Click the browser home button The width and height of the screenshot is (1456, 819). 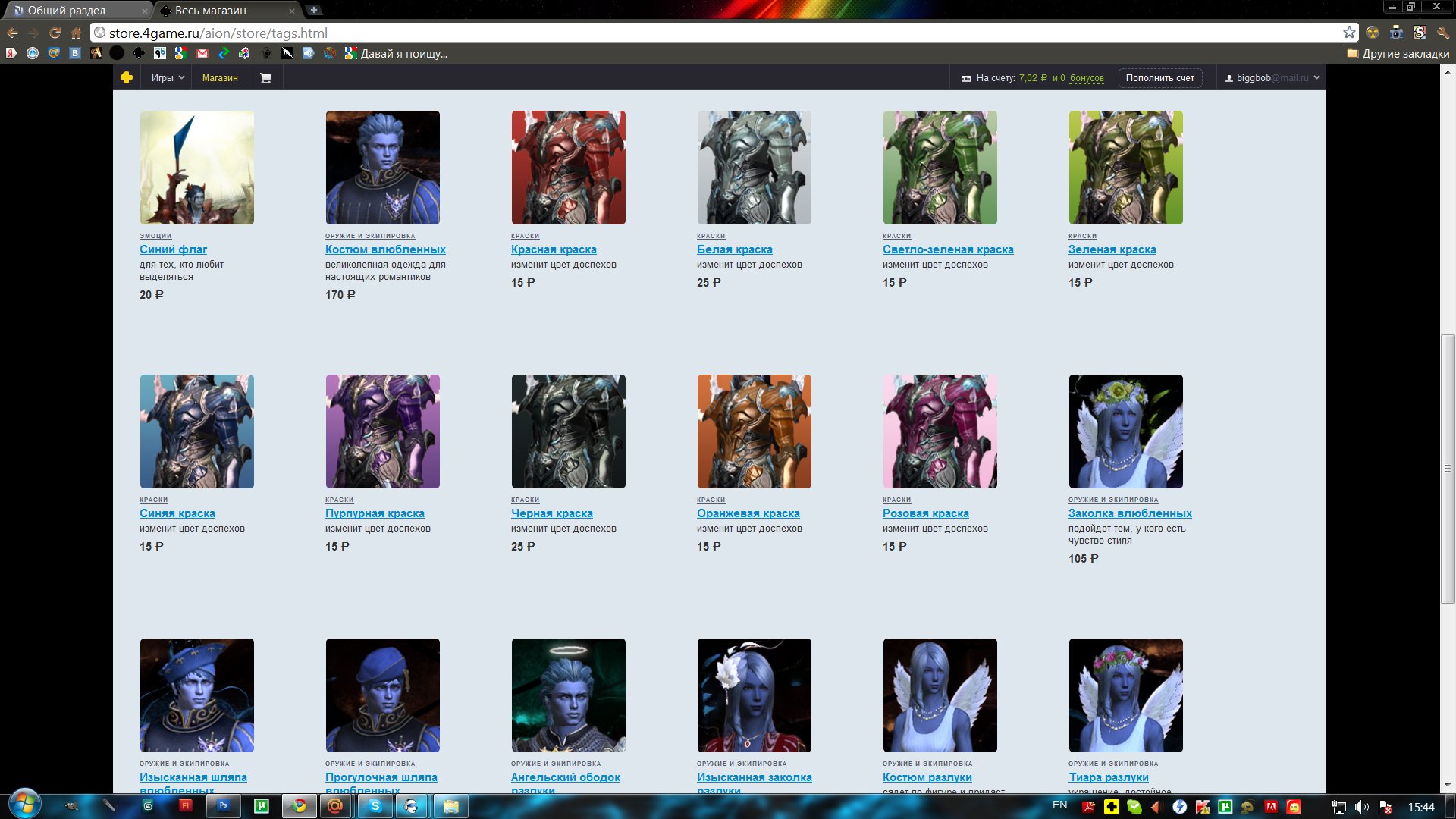pyautogui.click(x=76, y=33)
